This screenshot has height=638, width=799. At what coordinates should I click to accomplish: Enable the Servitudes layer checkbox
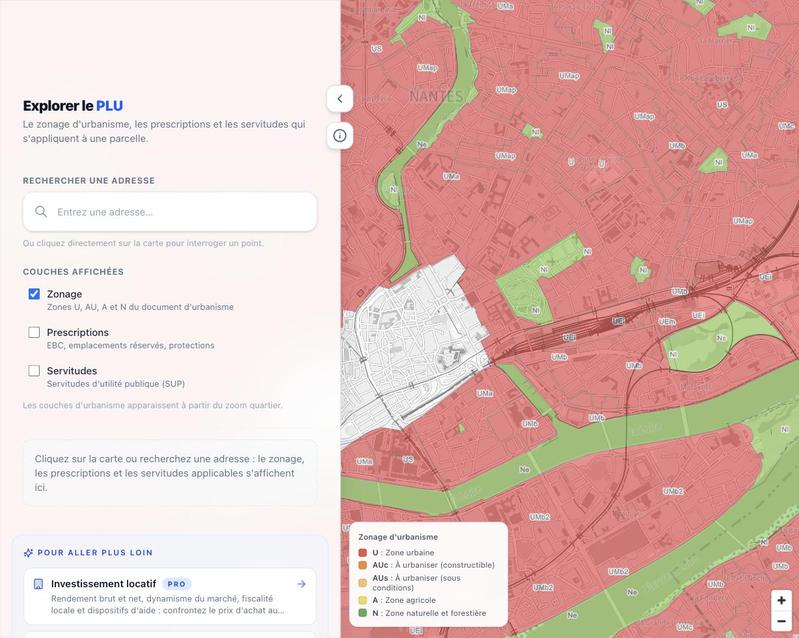[x=34, y=370]
